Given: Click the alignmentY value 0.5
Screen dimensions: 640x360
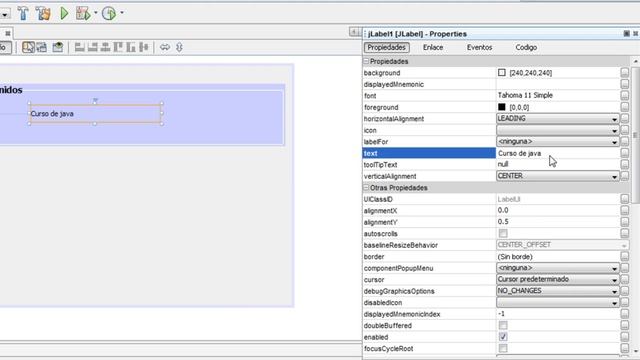Looking at the screenshot, I should 503,222.
